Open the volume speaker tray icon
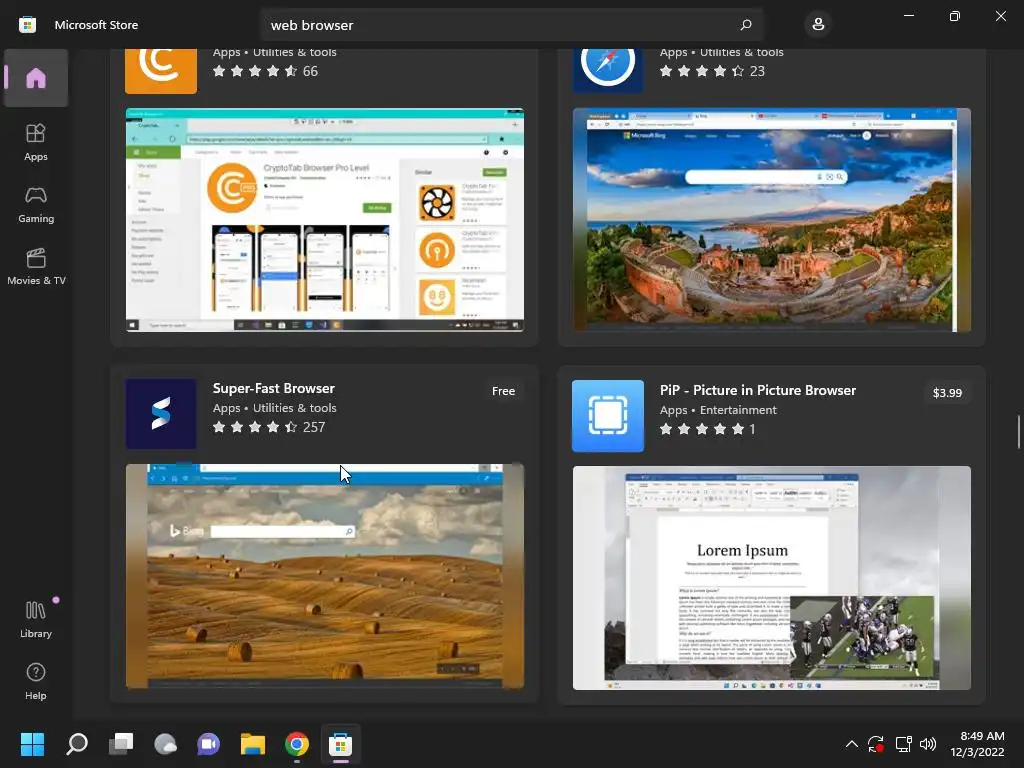 [x=927, y=744]
